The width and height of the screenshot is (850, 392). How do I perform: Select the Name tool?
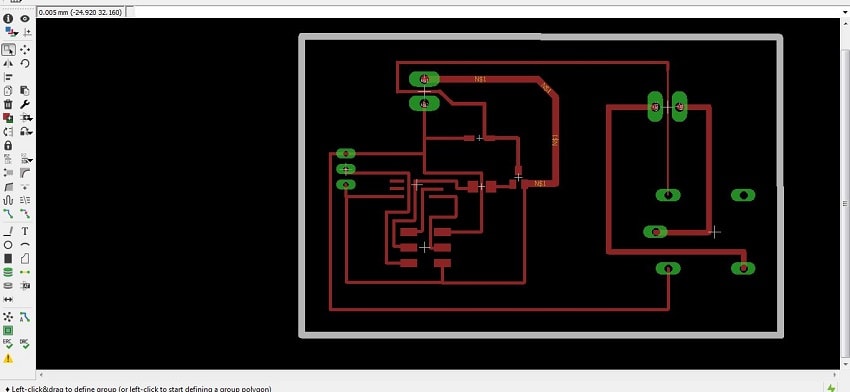(x=8, y=159)
